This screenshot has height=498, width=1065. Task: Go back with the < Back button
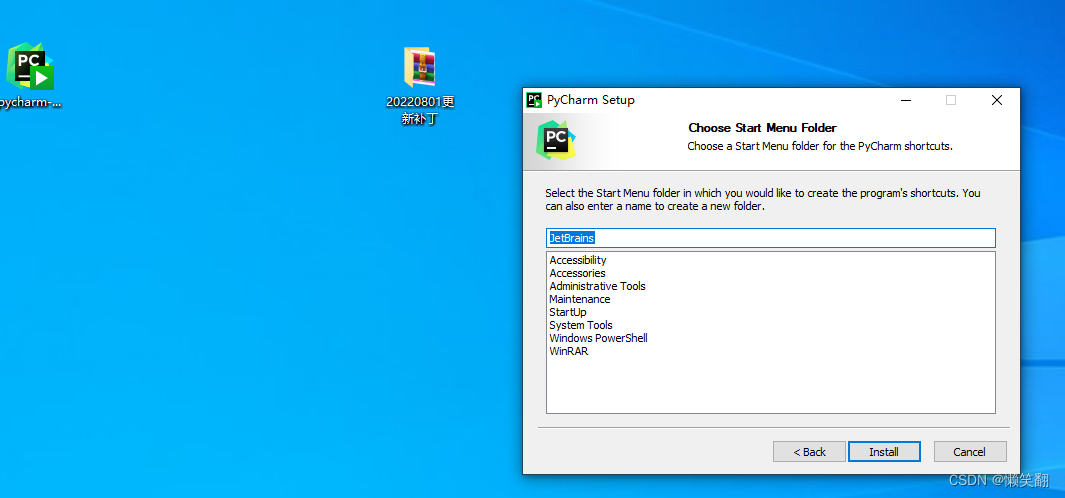coord(809,452)
